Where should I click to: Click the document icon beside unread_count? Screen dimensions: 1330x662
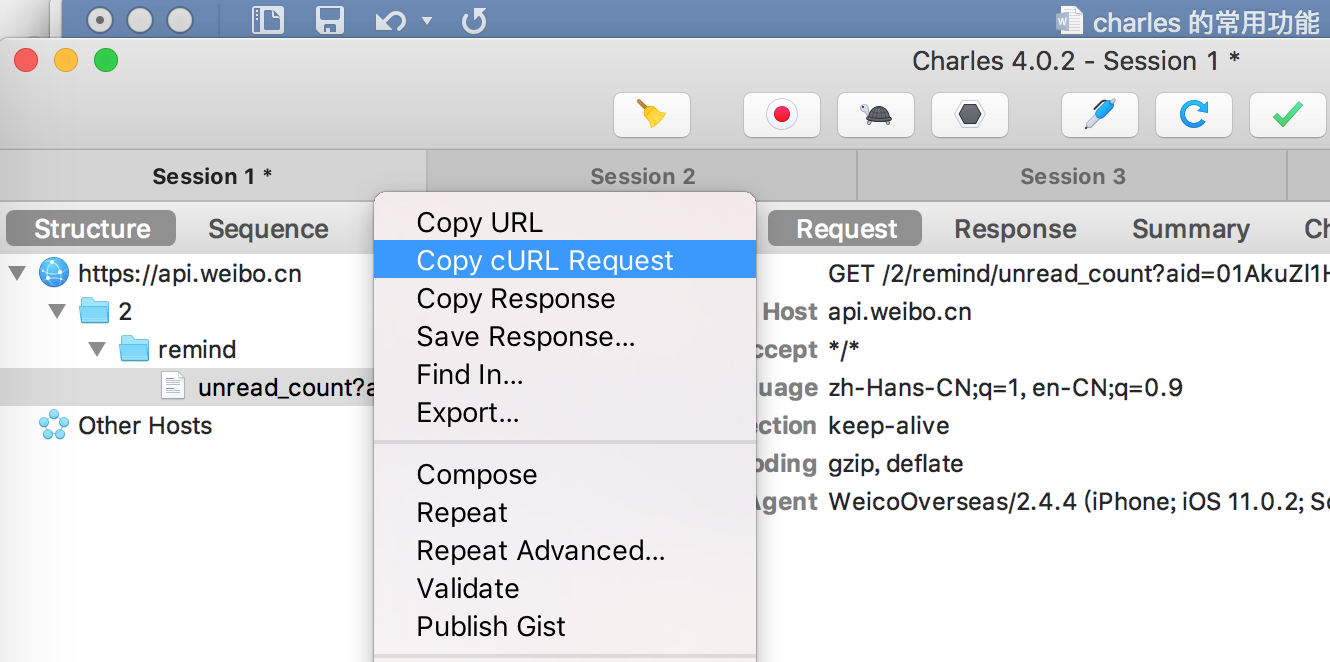(x=173, y=387)
